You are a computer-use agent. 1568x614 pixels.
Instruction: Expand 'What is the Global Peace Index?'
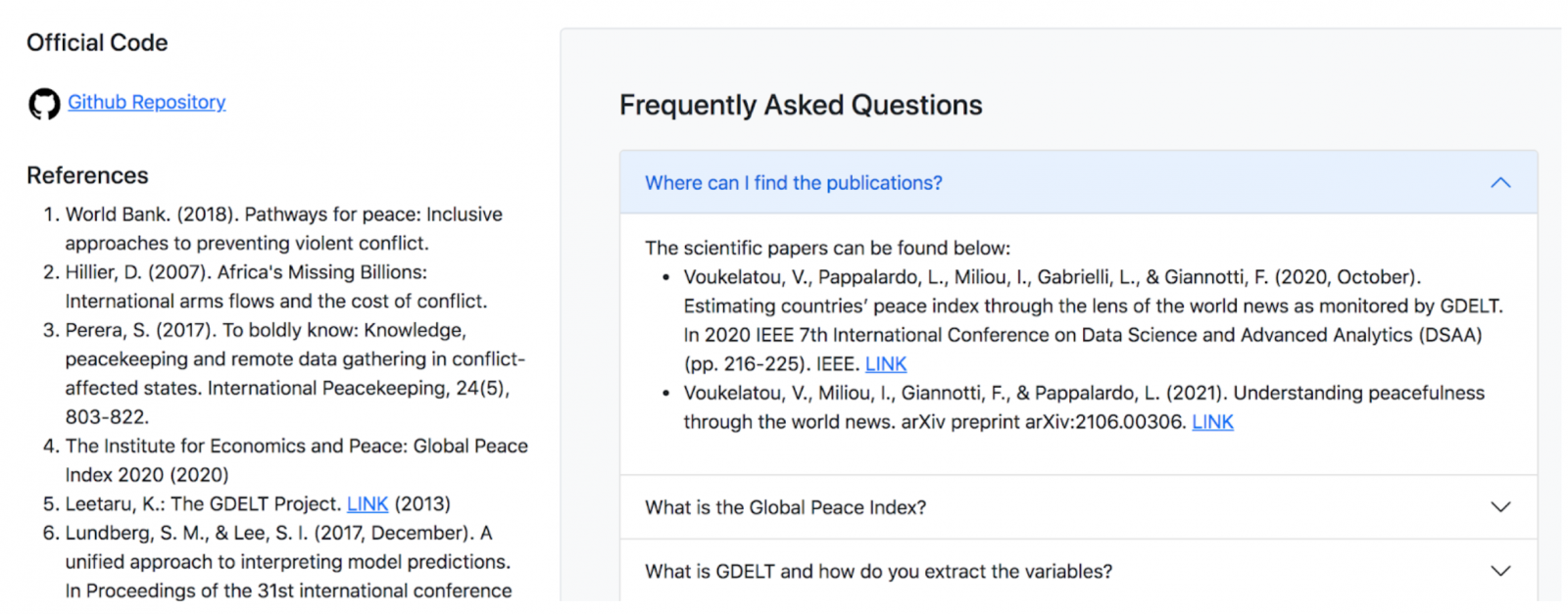pyautogui.click(x=1078, y=507)
